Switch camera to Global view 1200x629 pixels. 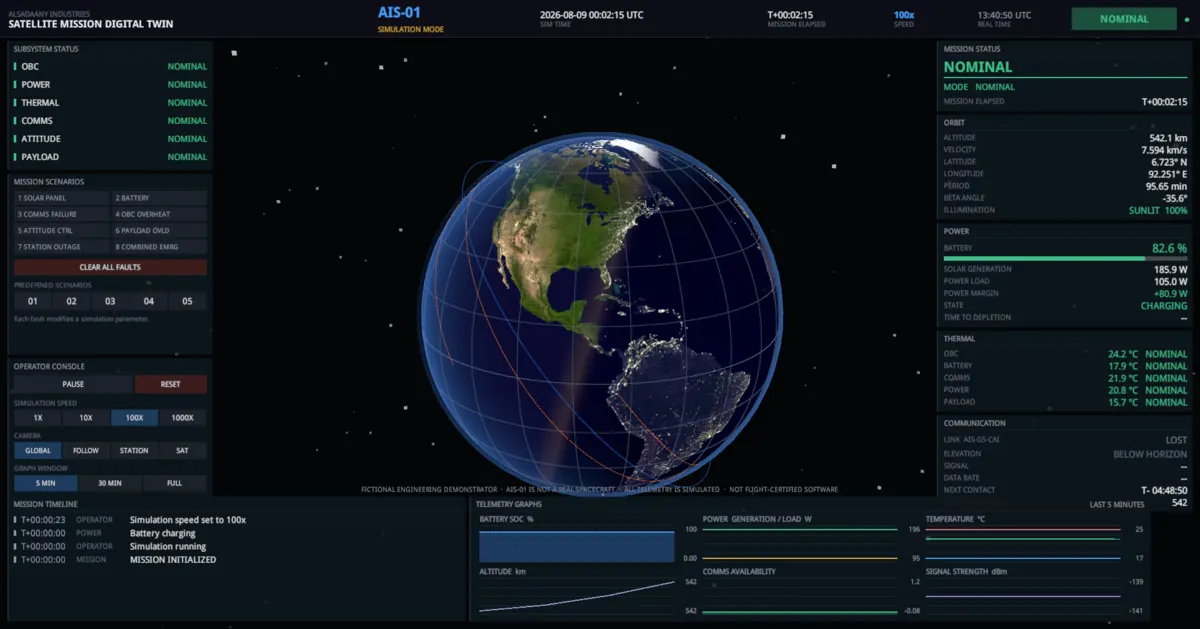click(x=38, y=450)
